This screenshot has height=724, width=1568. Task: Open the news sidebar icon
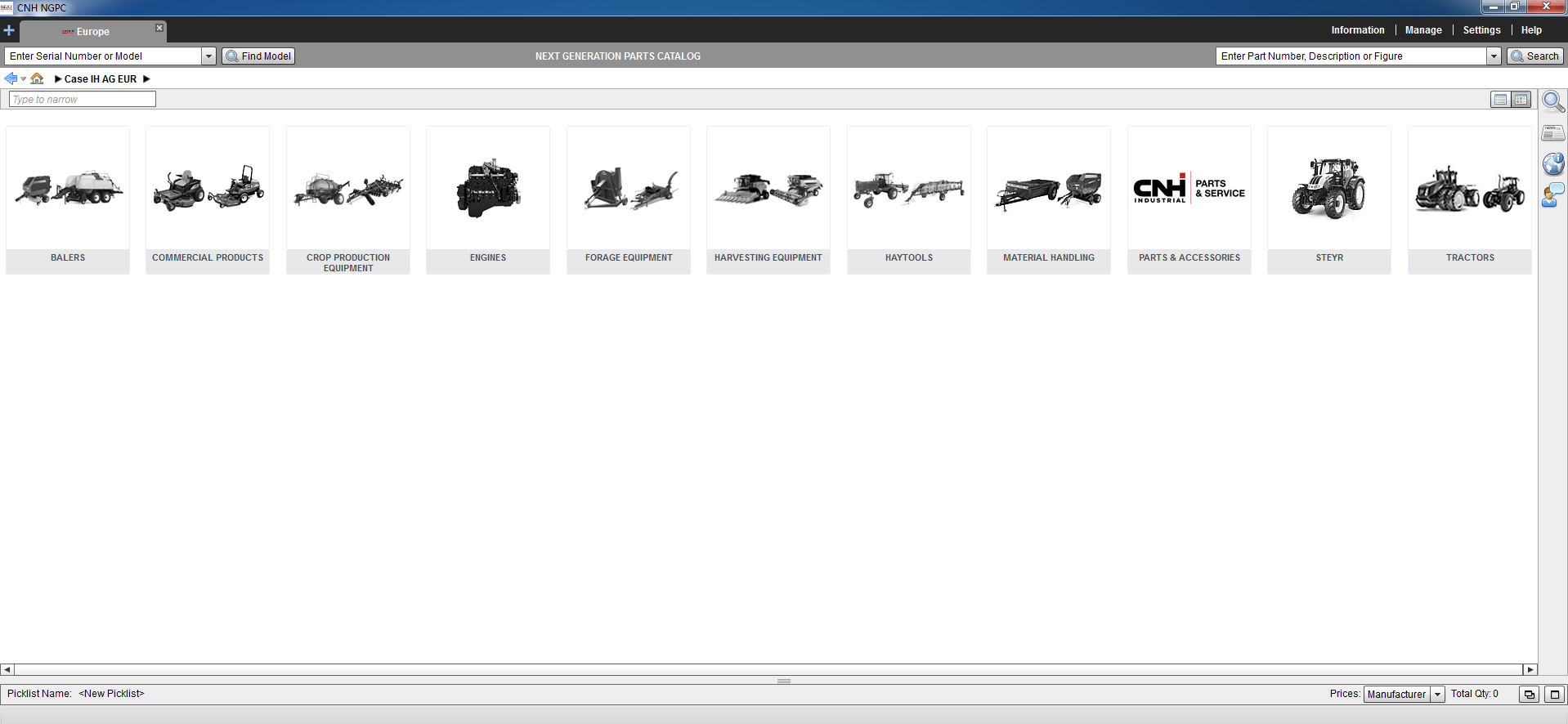click(x=1553, y=132)
